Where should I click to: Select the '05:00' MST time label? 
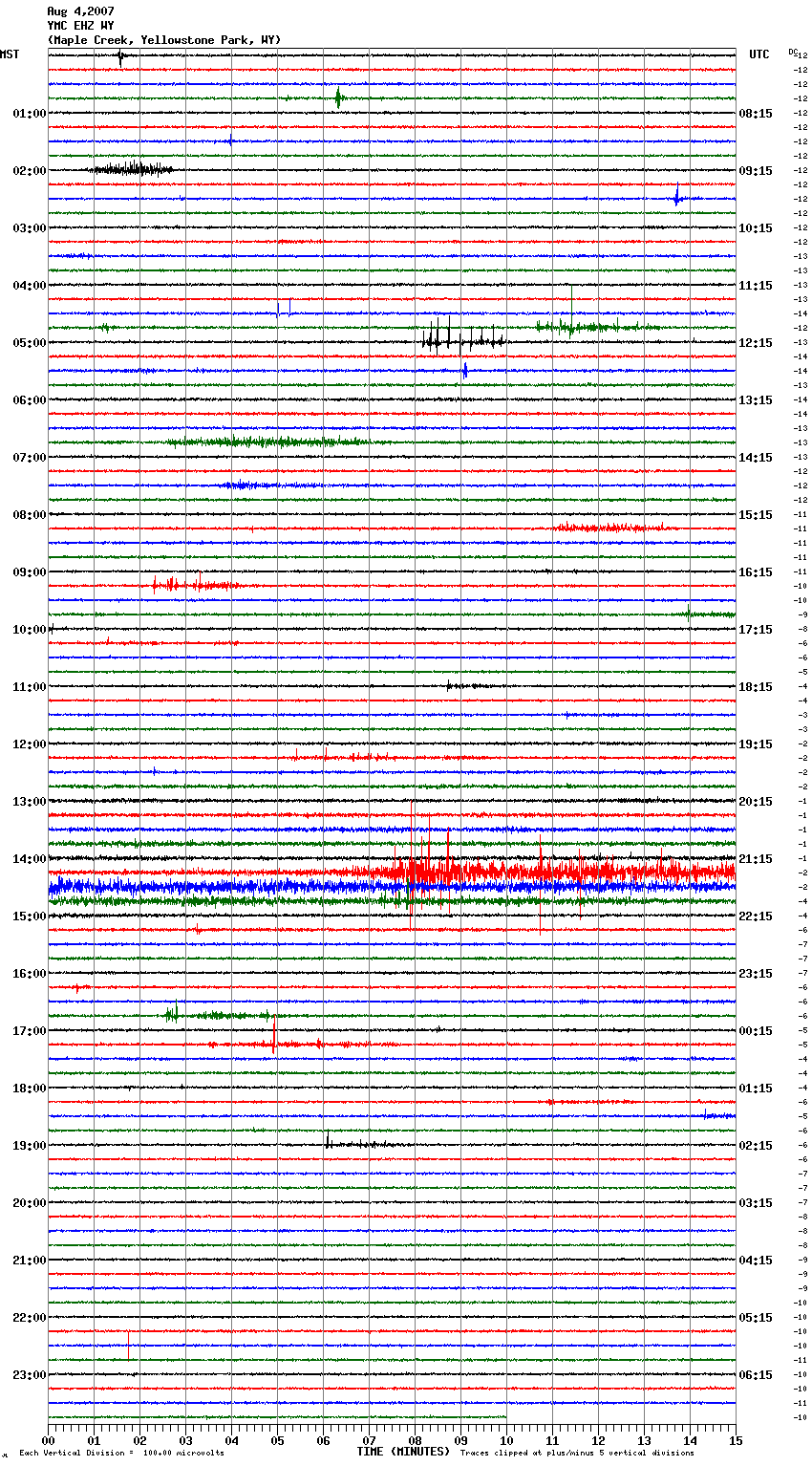click(x=30, y=343)
